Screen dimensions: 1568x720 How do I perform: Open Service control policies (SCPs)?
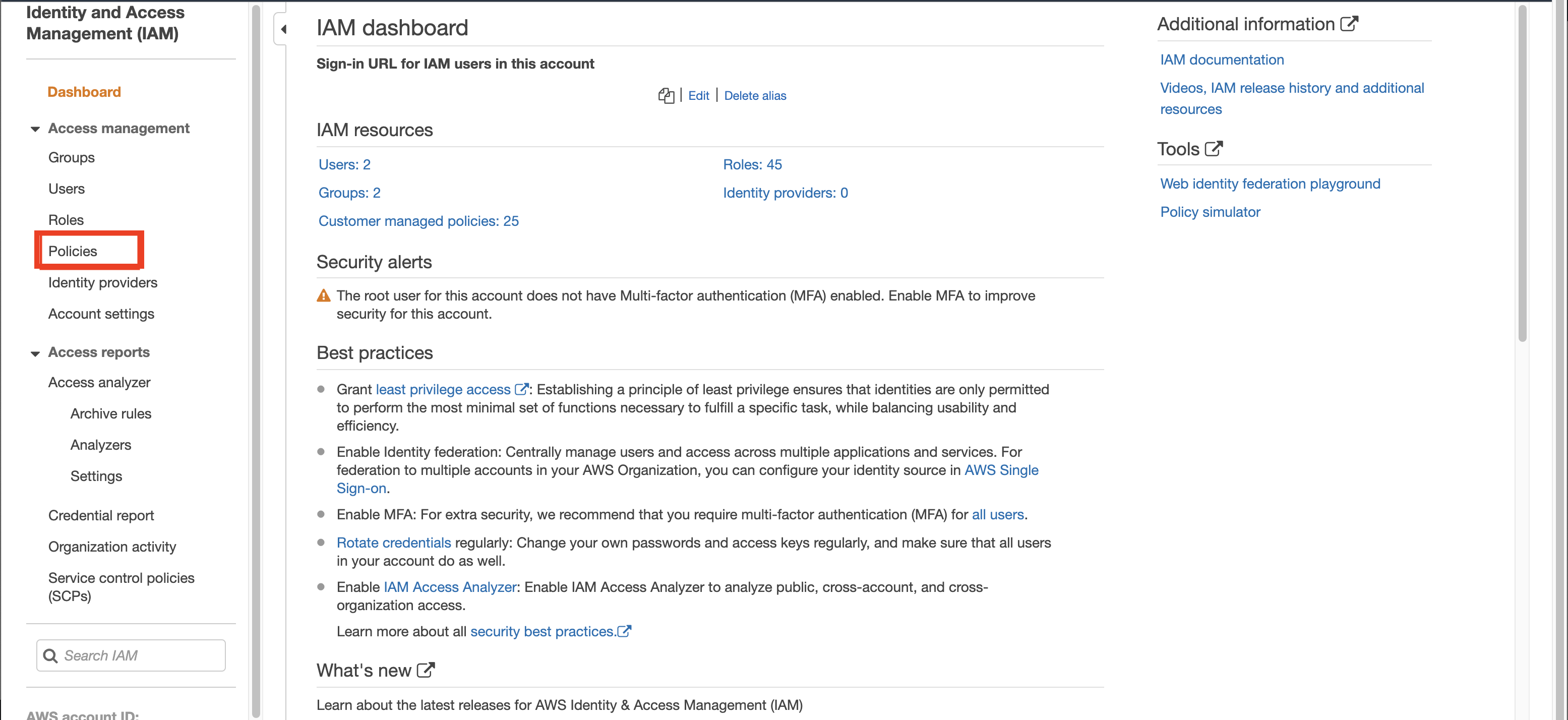tap(121, 587)
